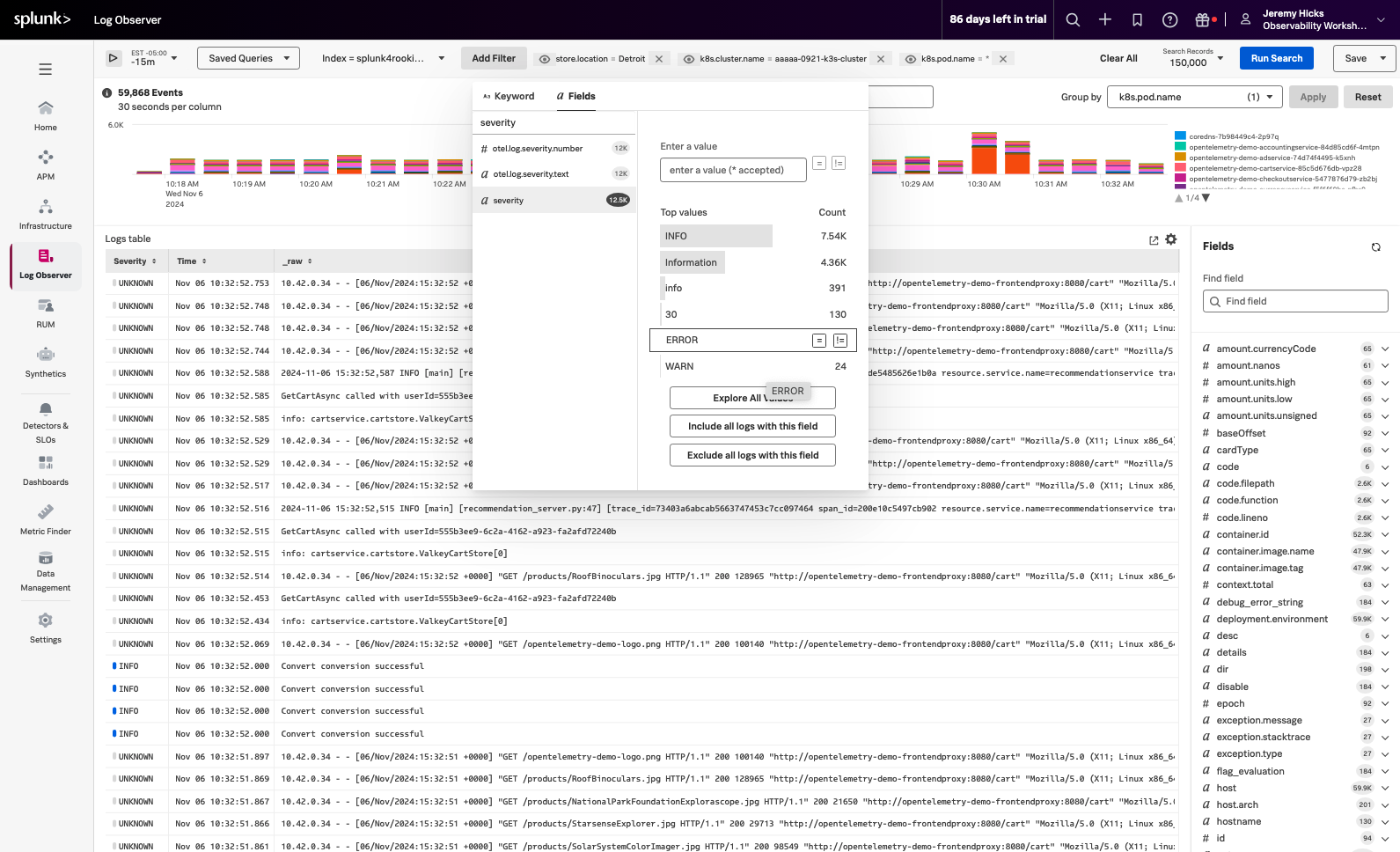Click coredns legend color swatch
This screenshot has width=1400, height=852.
tap(1180, 136)
